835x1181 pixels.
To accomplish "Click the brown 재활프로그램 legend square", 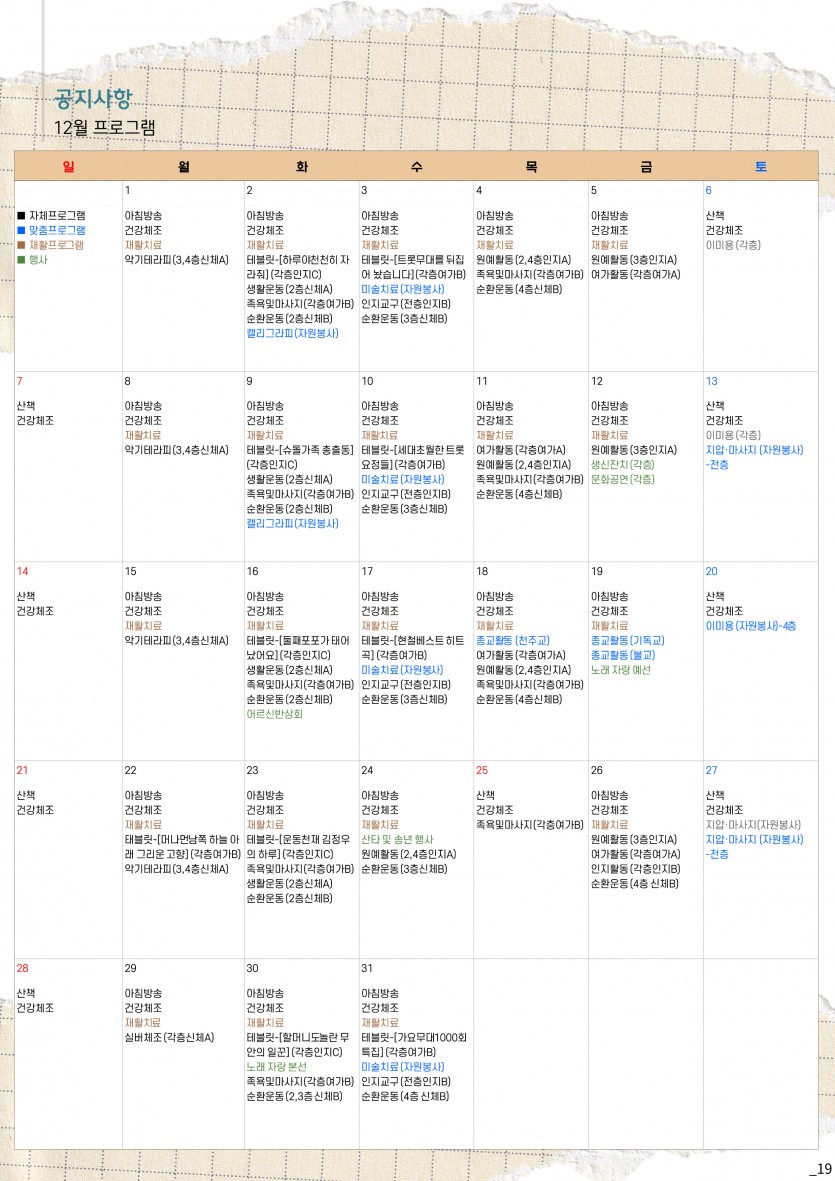I will point(21,245).
